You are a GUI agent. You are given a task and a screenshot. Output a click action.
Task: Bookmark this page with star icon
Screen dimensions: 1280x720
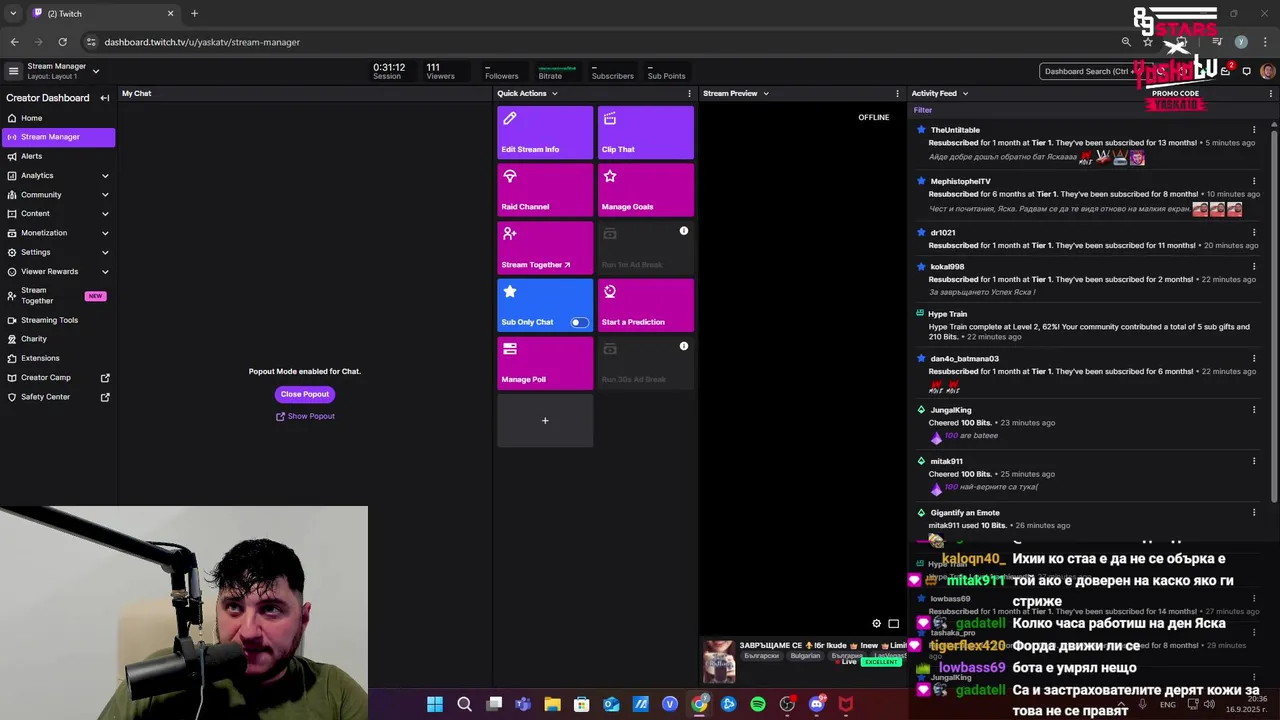tap(1148, 42)
